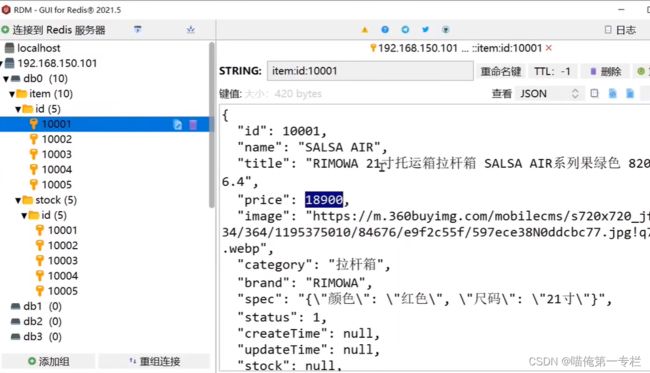Click the GitHub icon in the top toolbar

[446, 29]
